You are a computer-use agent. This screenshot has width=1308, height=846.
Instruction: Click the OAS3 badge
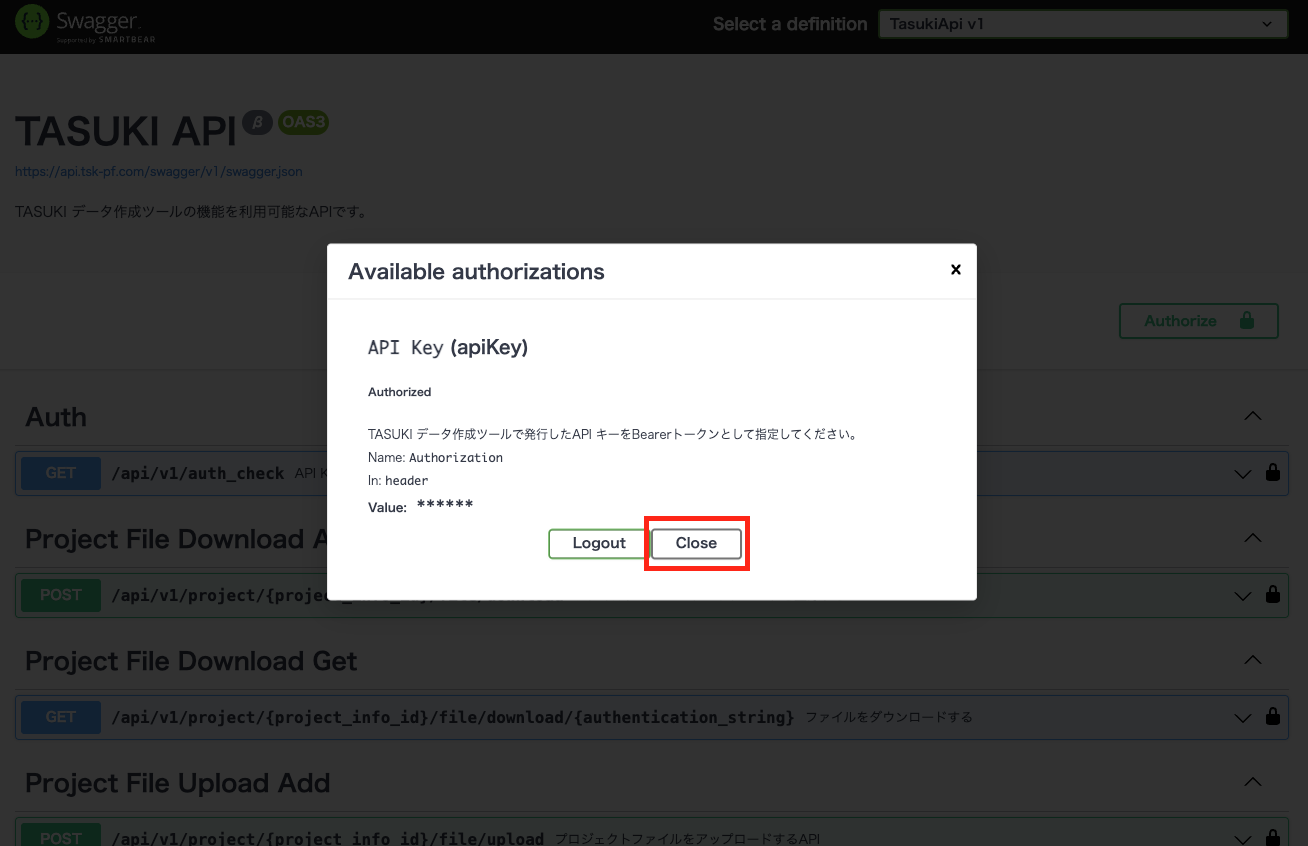(x=303, y=122)
